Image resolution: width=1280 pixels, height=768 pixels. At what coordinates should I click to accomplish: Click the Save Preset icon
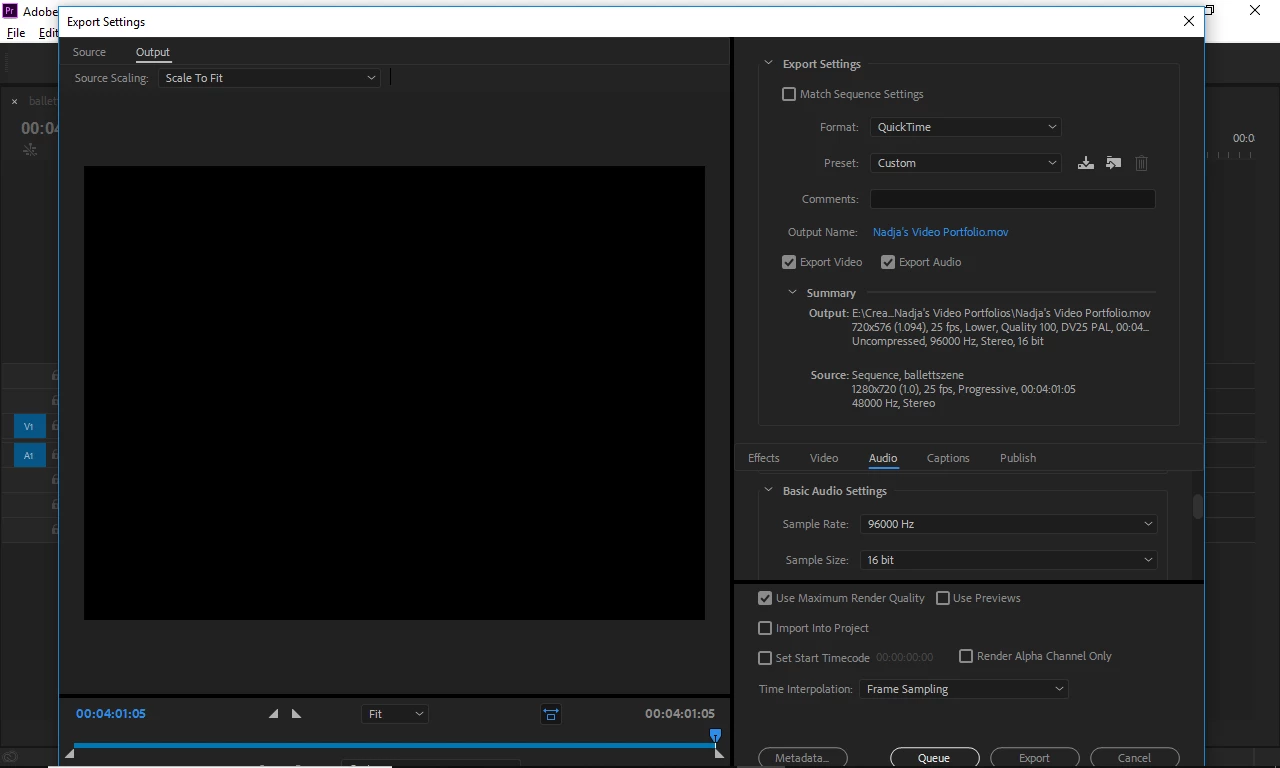[1085, 163]
